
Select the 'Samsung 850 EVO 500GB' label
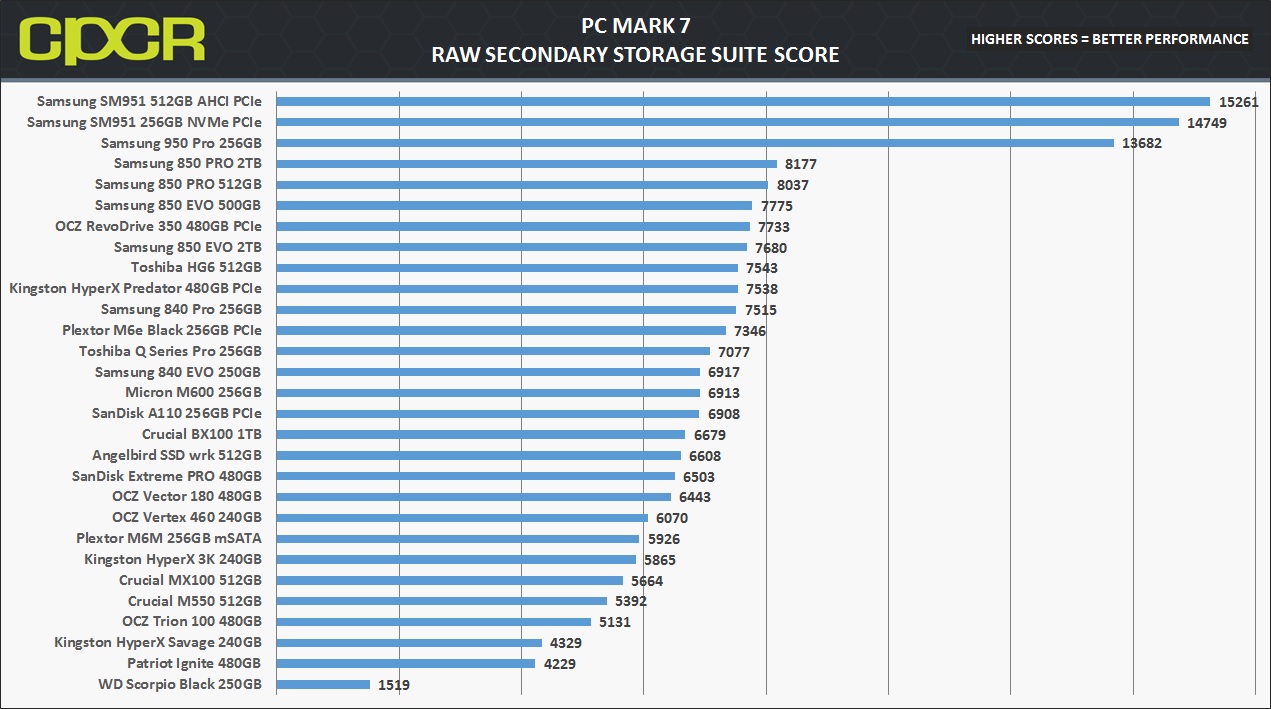[x=178, y=205]
